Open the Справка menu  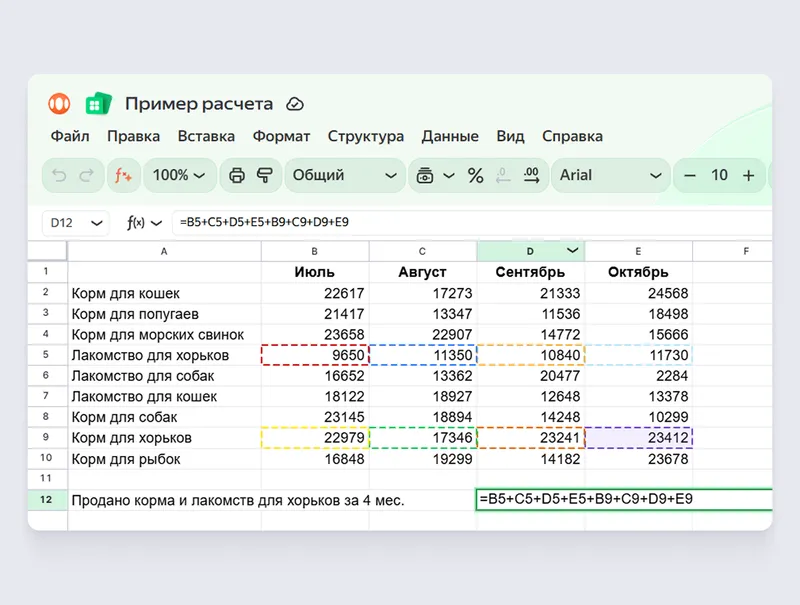572,136
